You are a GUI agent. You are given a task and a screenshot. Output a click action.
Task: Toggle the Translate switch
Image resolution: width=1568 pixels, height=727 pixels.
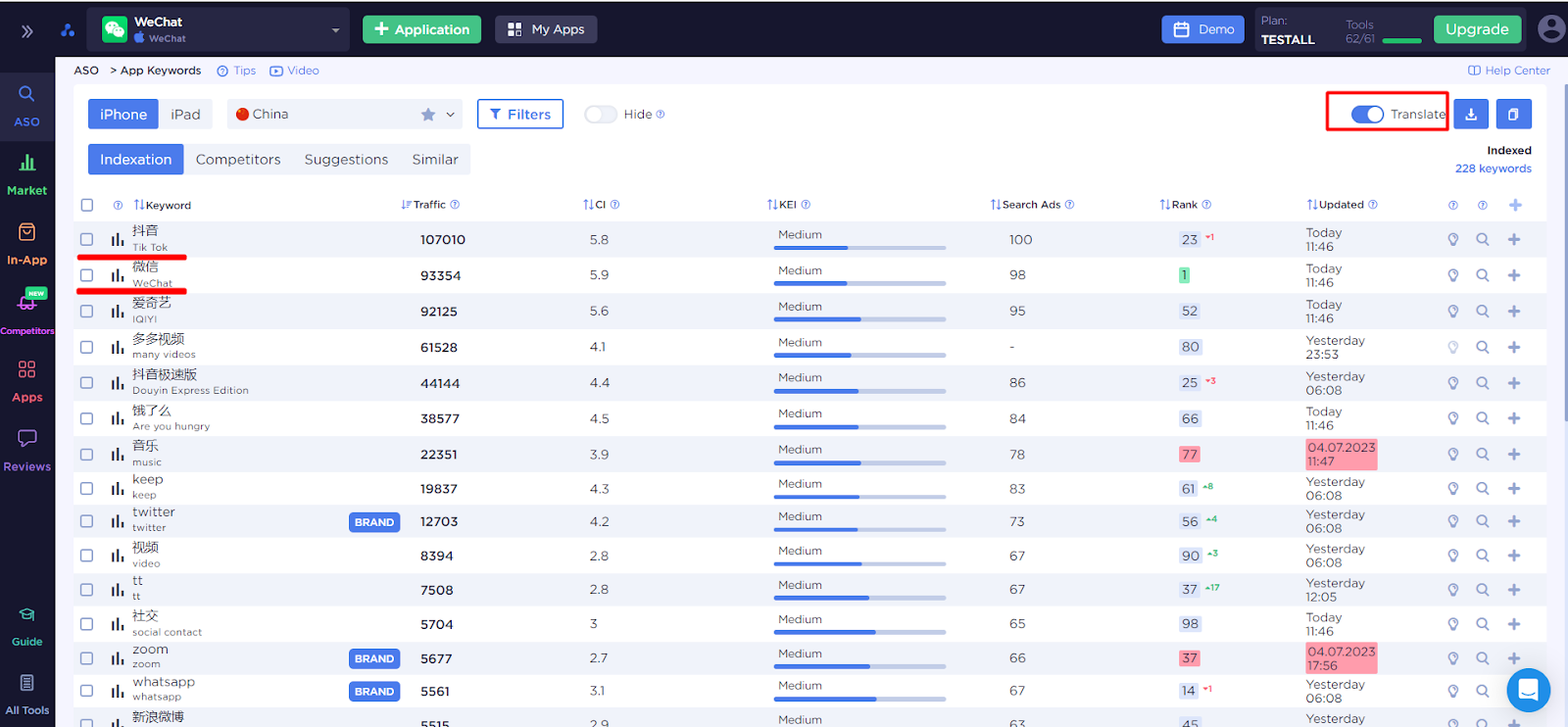[1367, 115]
